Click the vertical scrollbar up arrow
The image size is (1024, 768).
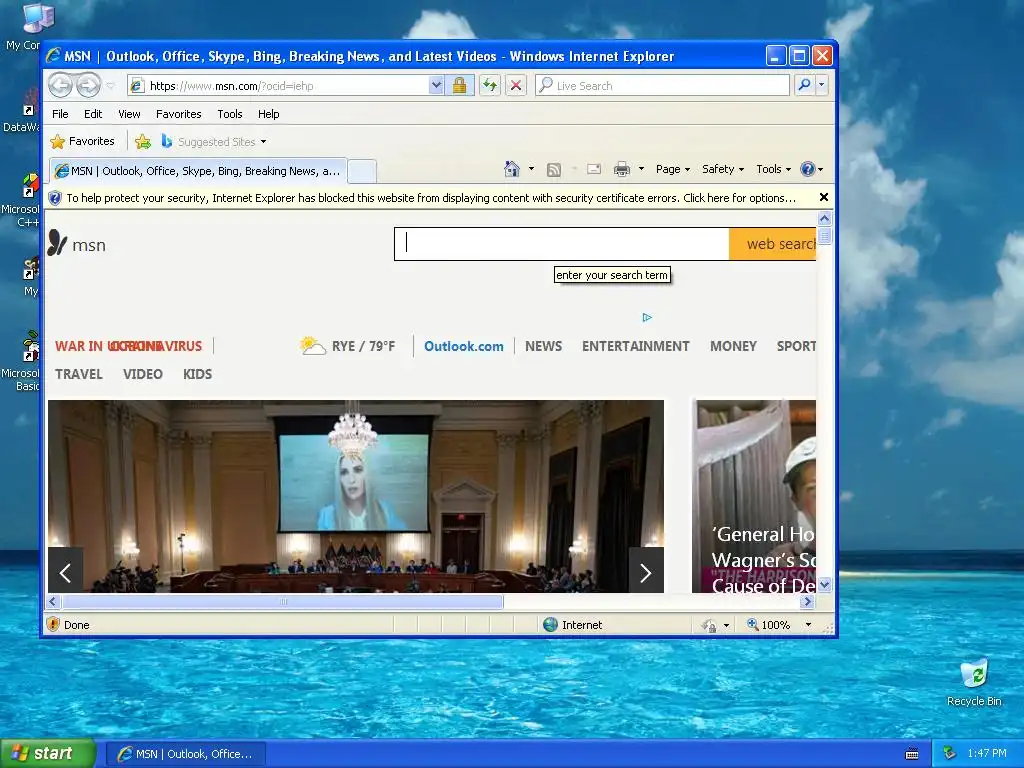[x=824, y=219]
